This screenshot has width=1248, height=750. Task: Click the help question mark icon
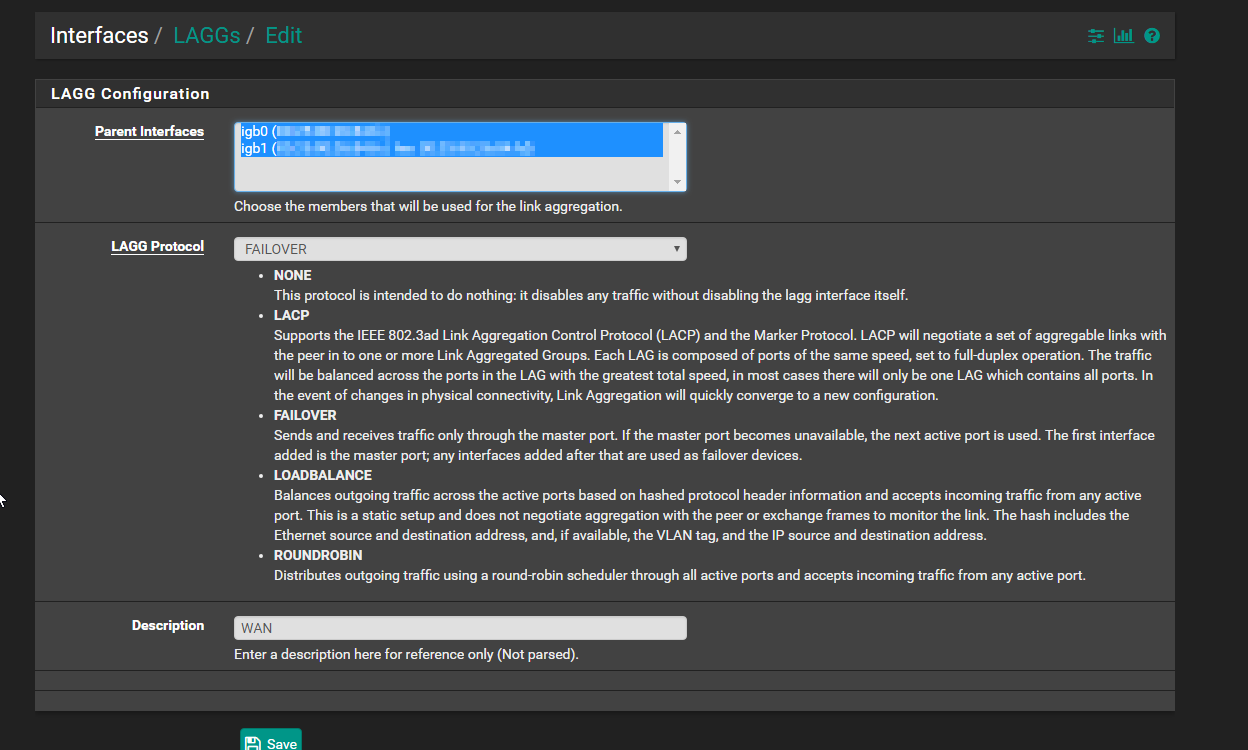click(x=1152, y=36)
